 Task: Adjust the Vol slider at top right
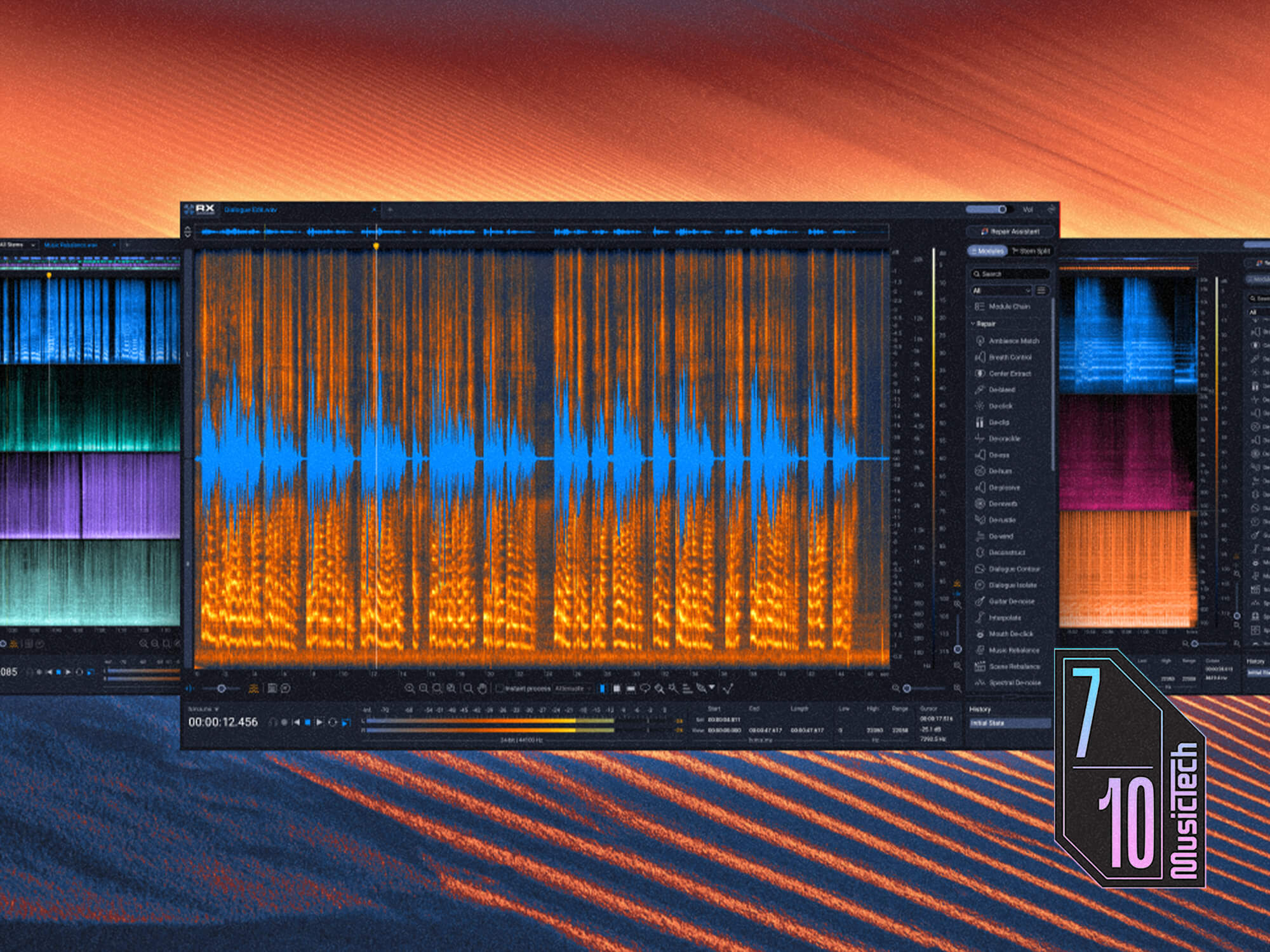1001,209
